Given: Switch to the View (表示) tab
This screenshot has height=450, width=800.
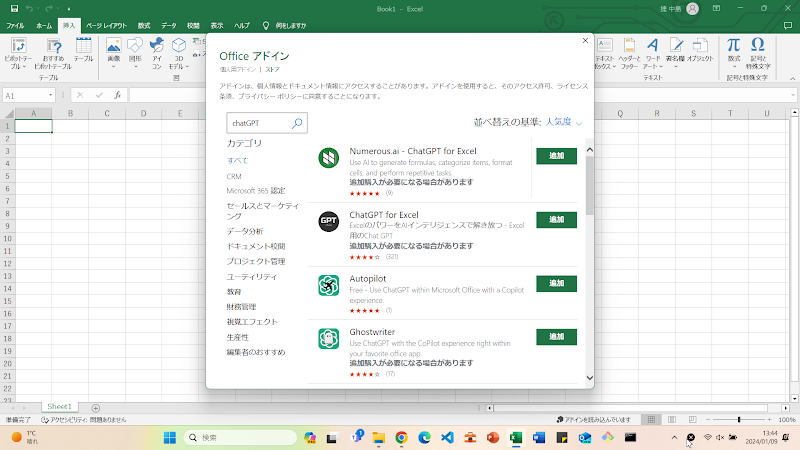Looking at the screenshot, I should pos(217,26).
